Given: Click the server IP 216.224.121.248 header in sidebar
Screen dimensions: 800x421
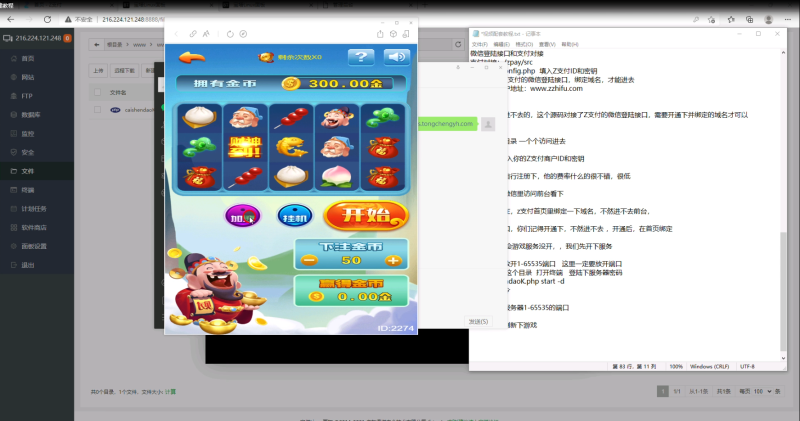Looking at the screenshot, I should pos(38,38).
